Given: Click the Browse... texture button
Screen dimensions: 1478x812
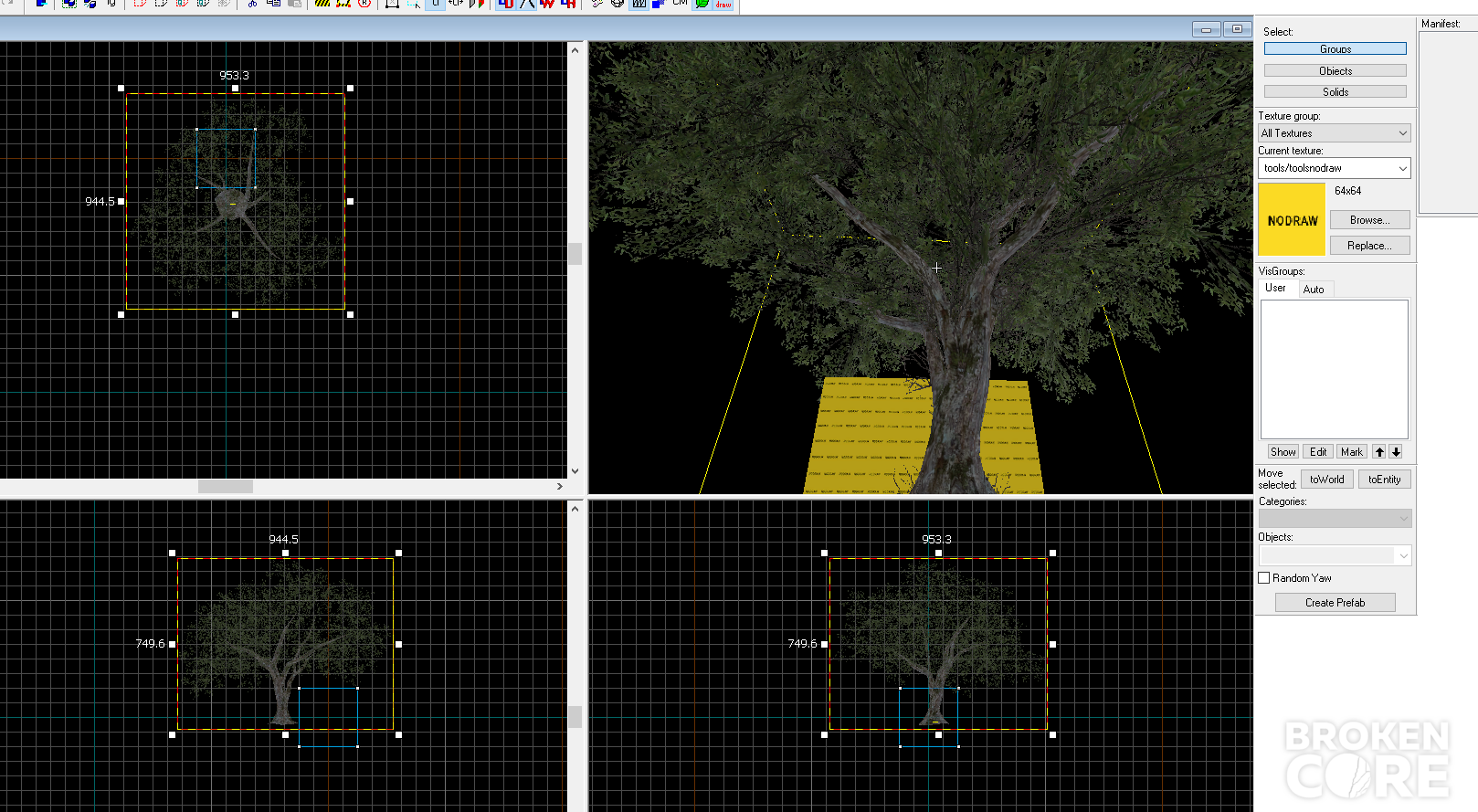Looking at the screenshot, I should pos(1369,220).
